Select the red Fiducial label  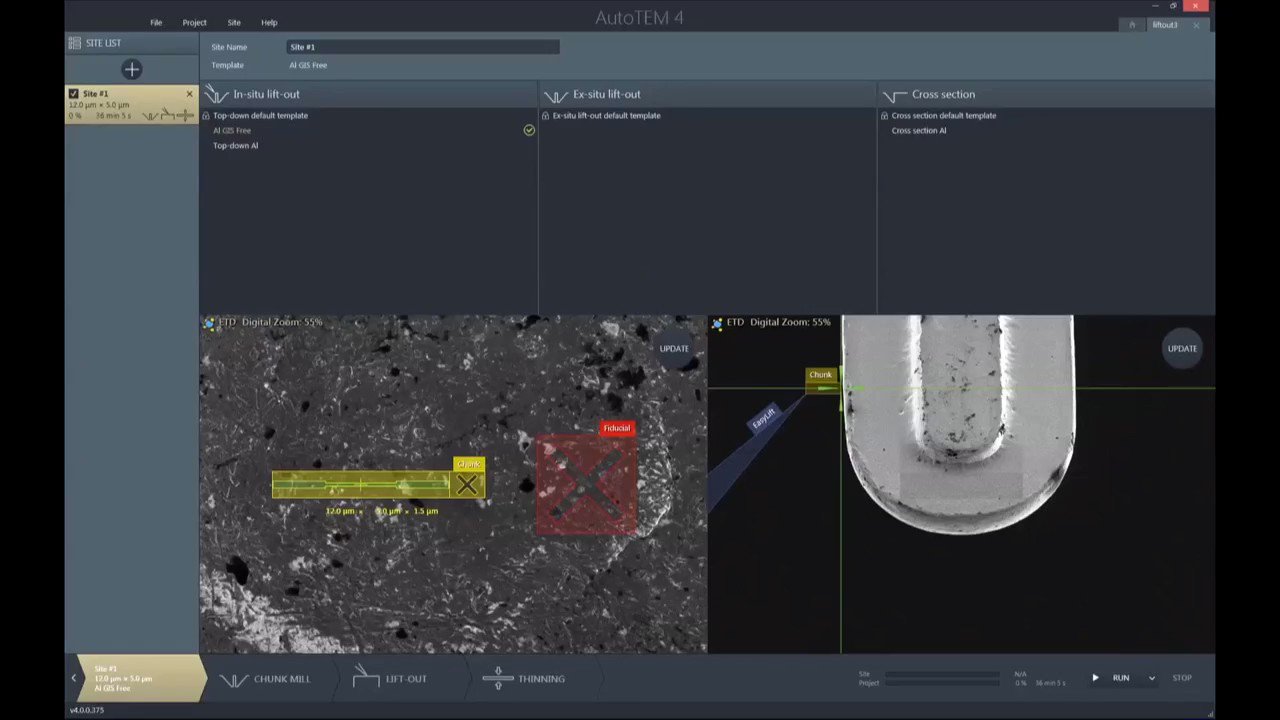(617, 428)
